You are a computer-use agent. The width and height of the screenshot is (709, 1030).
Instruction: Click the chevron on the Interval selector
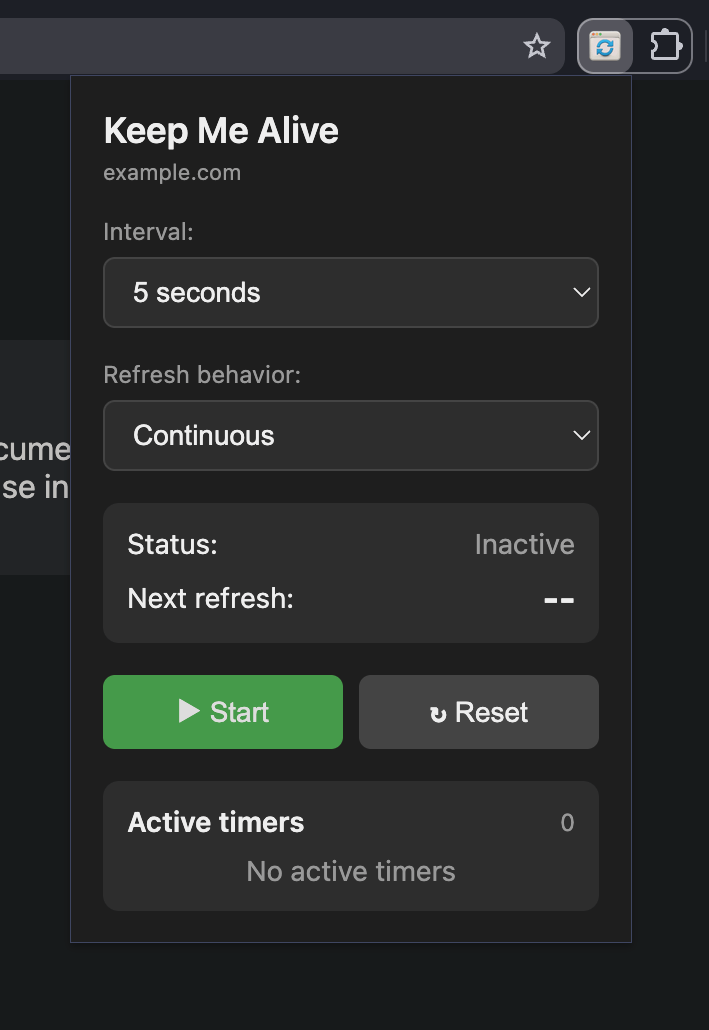point(581,292)
